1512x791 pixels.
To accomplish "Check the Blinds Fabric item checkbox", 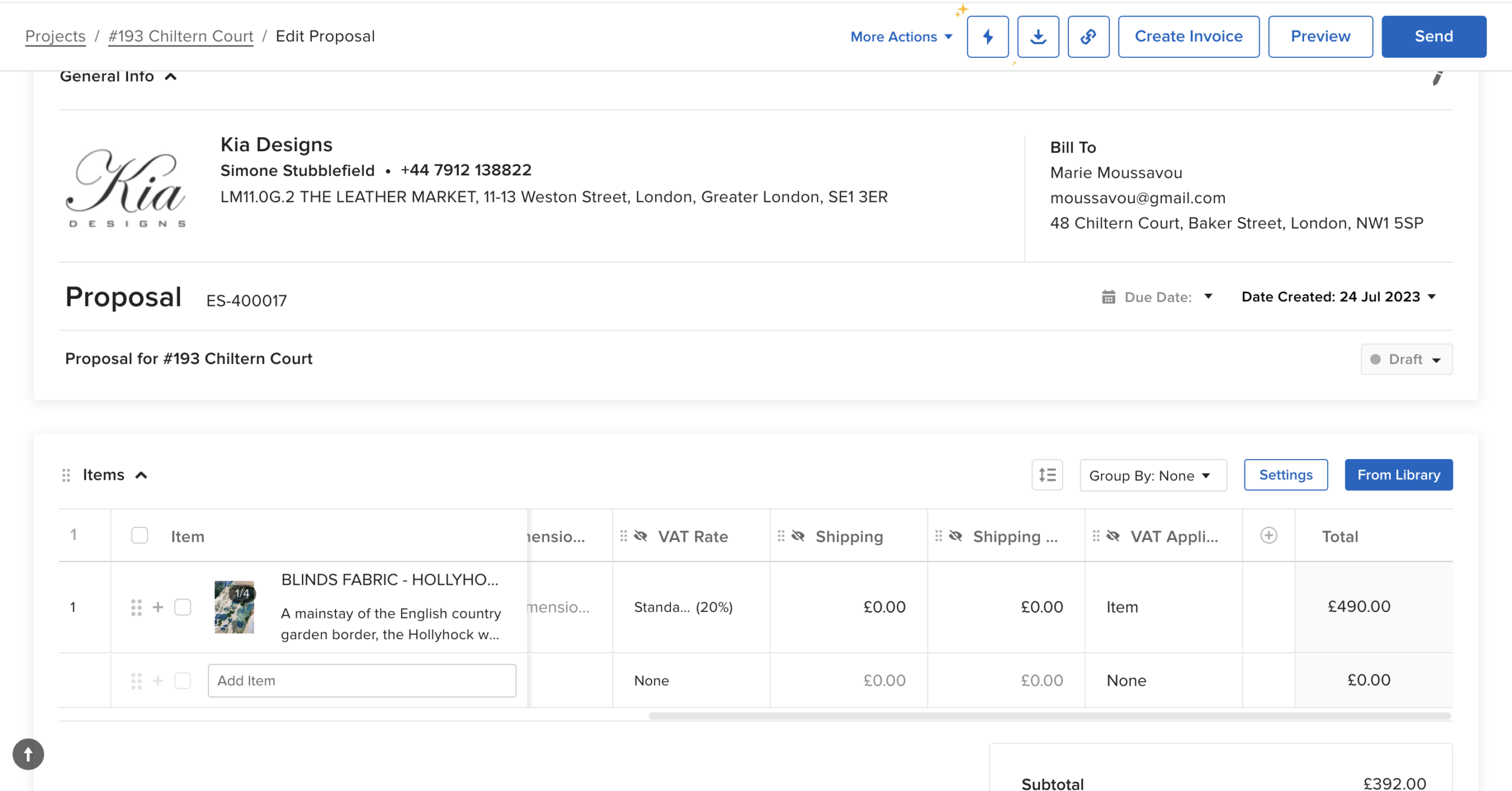I will [x=183, y=607].
